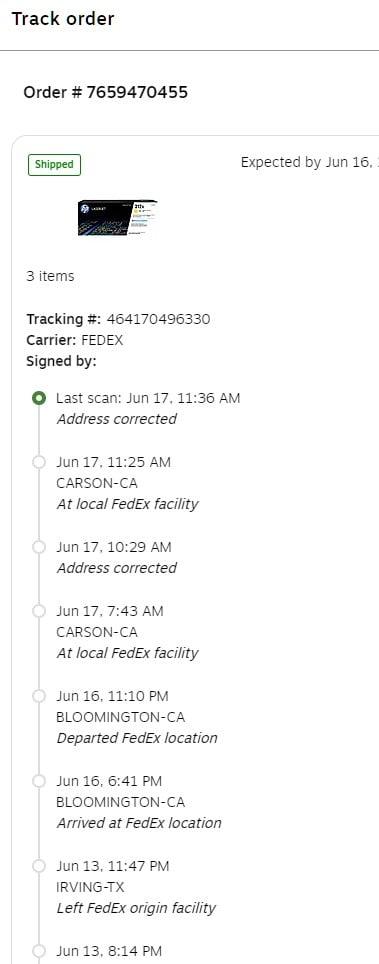The width and height of the screenshot is (379, 964).
Task: Click the Jun 13, 8:14 PM timeline dot
Action: (x=39, y=951)
